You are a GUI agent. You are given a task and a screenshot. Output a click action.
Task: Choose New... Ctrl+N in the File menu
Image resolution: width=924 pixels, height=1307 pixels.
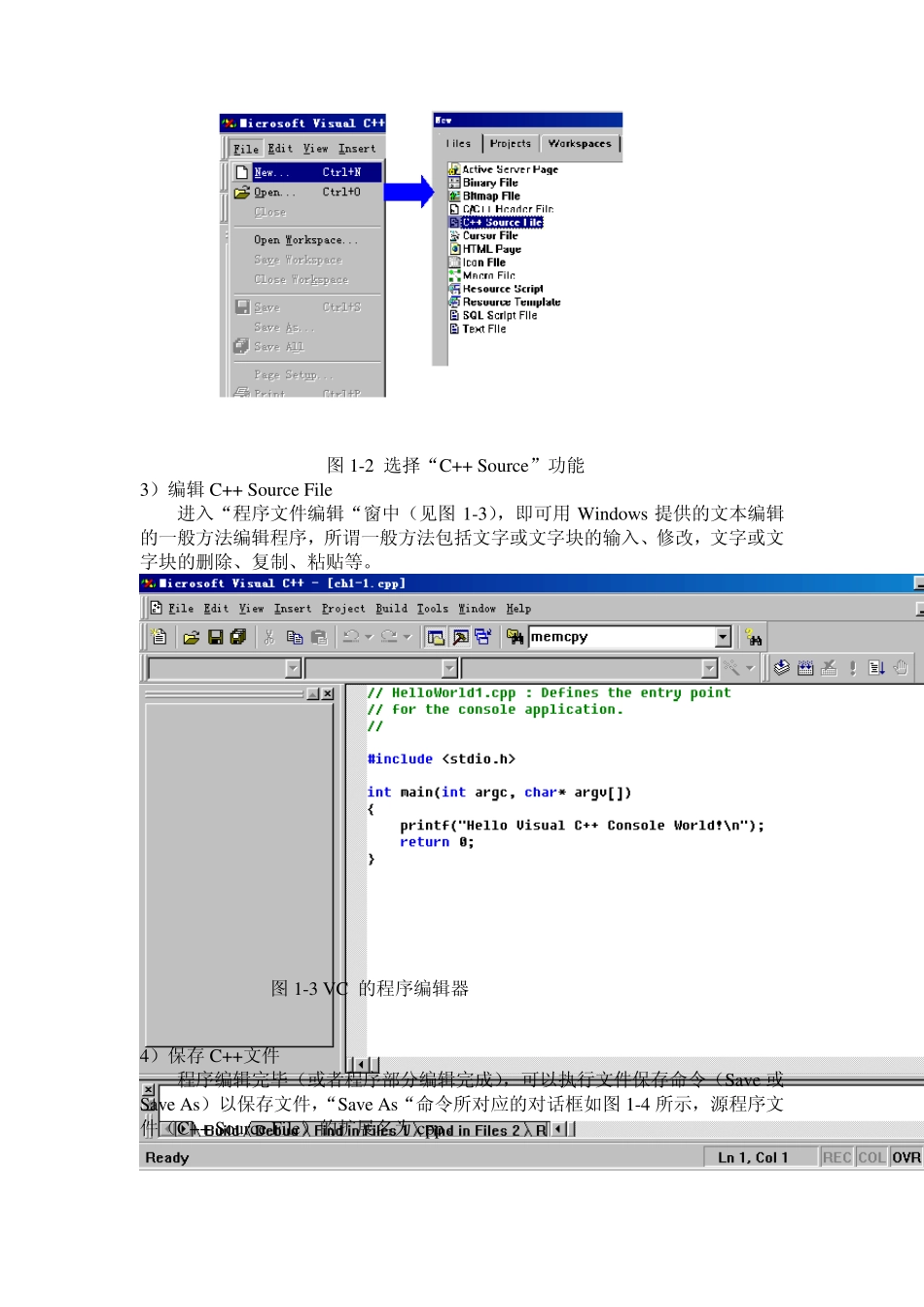tap(307, 172)
